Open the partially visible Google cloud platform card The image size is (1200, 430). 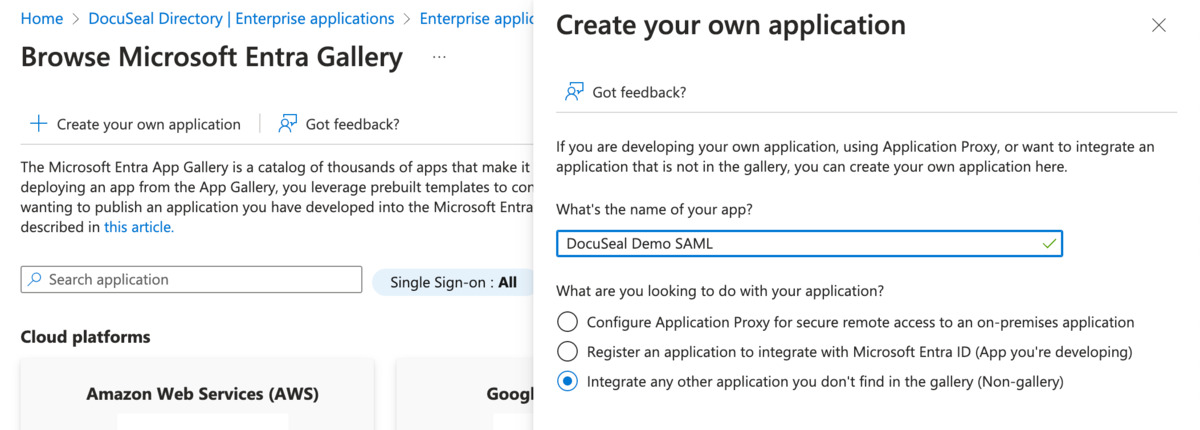[x=465, y=394]
